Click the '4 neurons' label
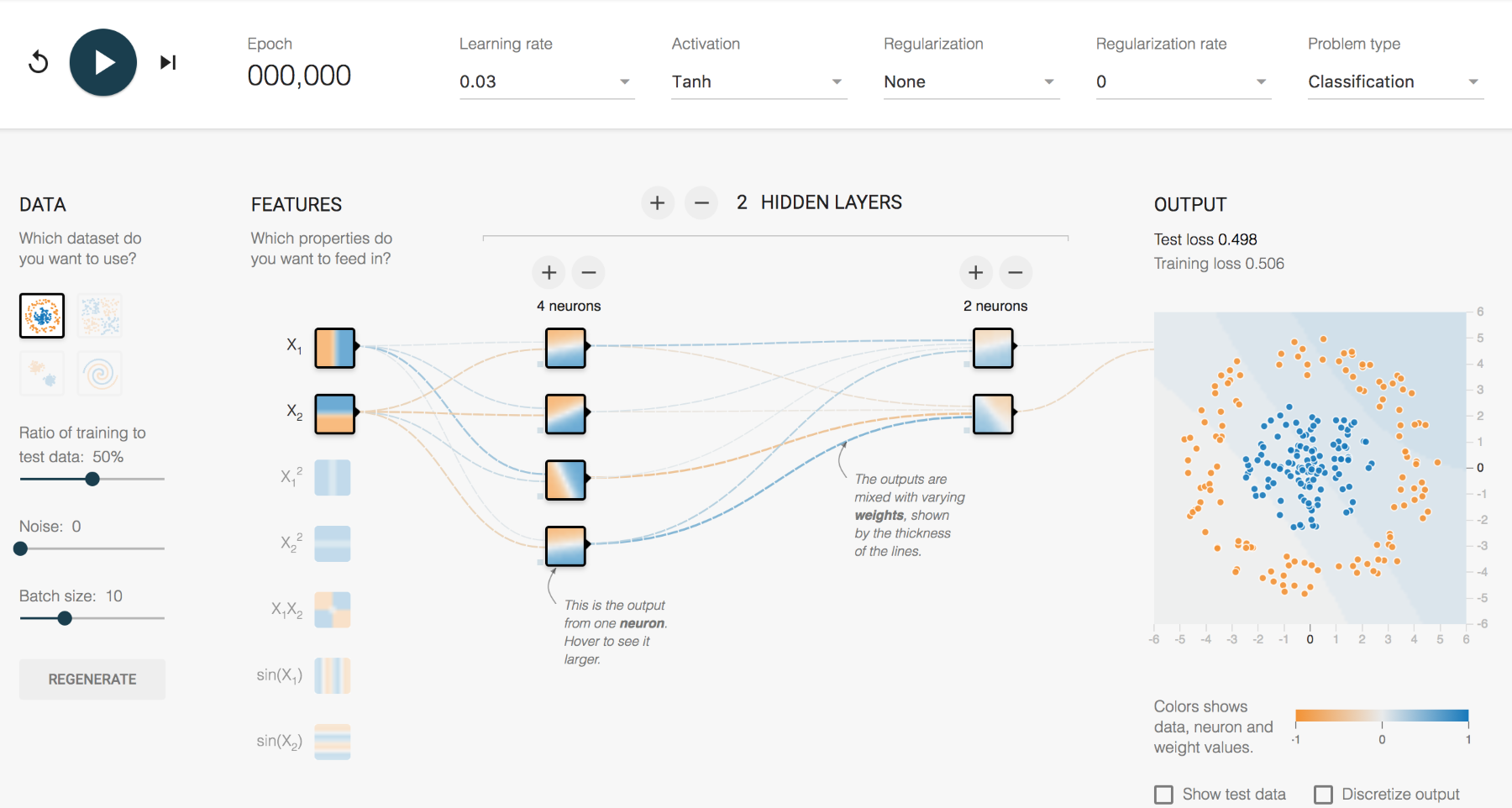The width and height of the screenshot is (1512, 808). pos(569,306)
